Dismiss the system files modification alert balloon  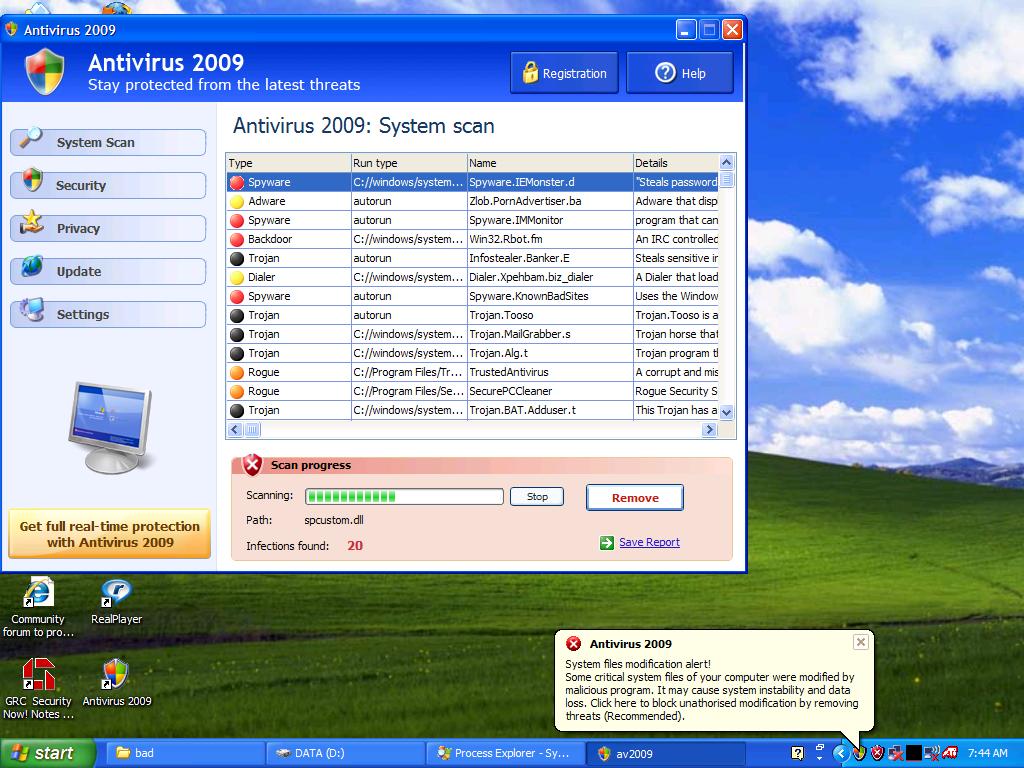(859, 643)
